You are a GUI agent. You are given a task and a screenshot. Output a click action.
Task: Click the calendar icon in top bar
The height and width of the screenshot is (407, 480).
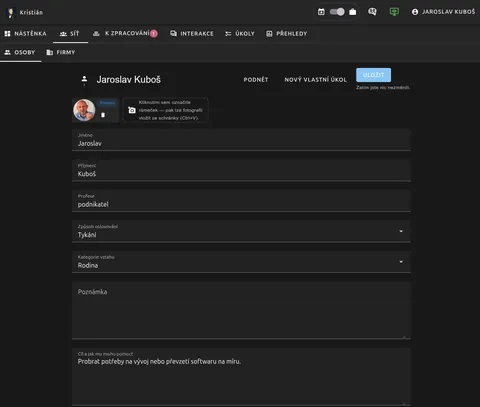pos(321,12)
